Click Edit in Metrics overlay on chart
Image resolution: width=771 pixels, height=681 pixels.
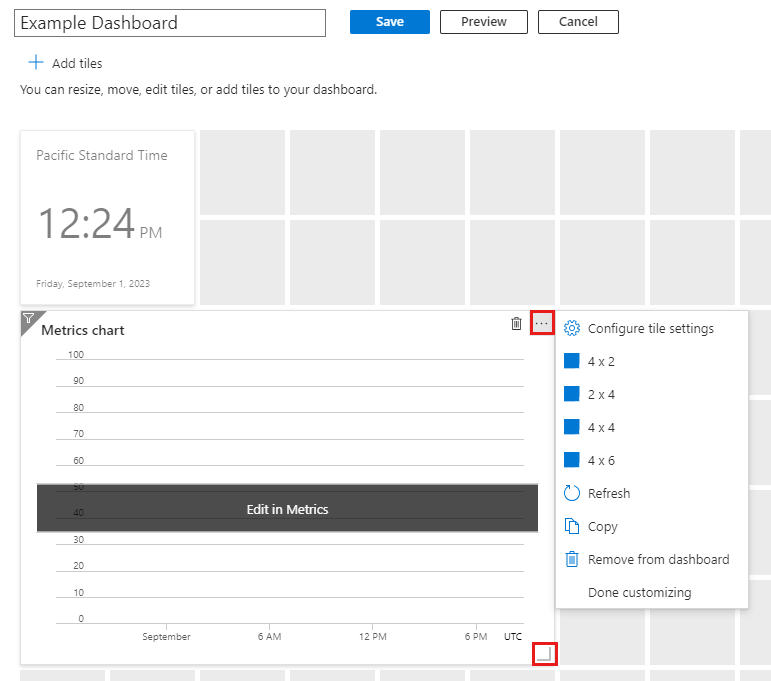(x=287, y=509)
